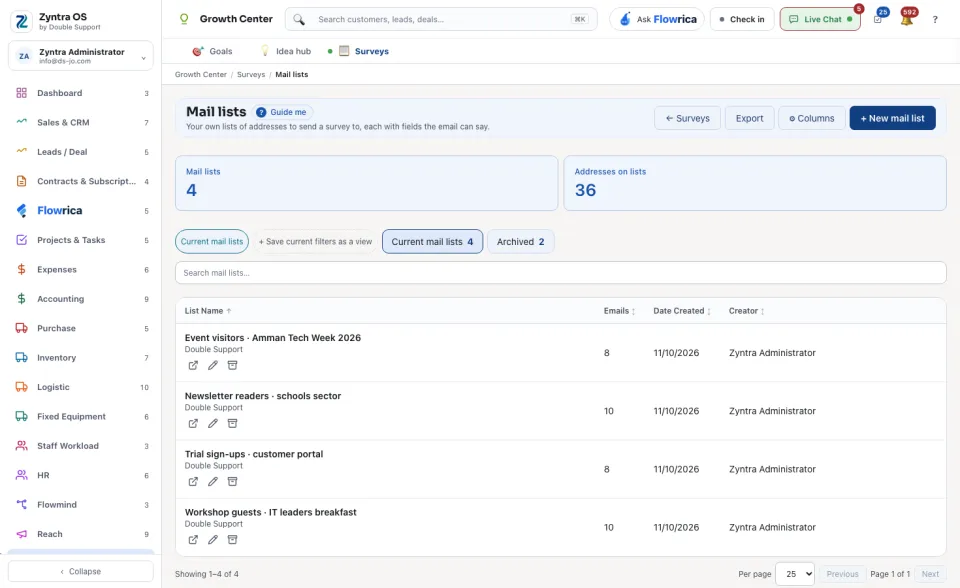Screen dimensions: 960x588
Task: Open the help question mark icon
Action: [935, 20]
